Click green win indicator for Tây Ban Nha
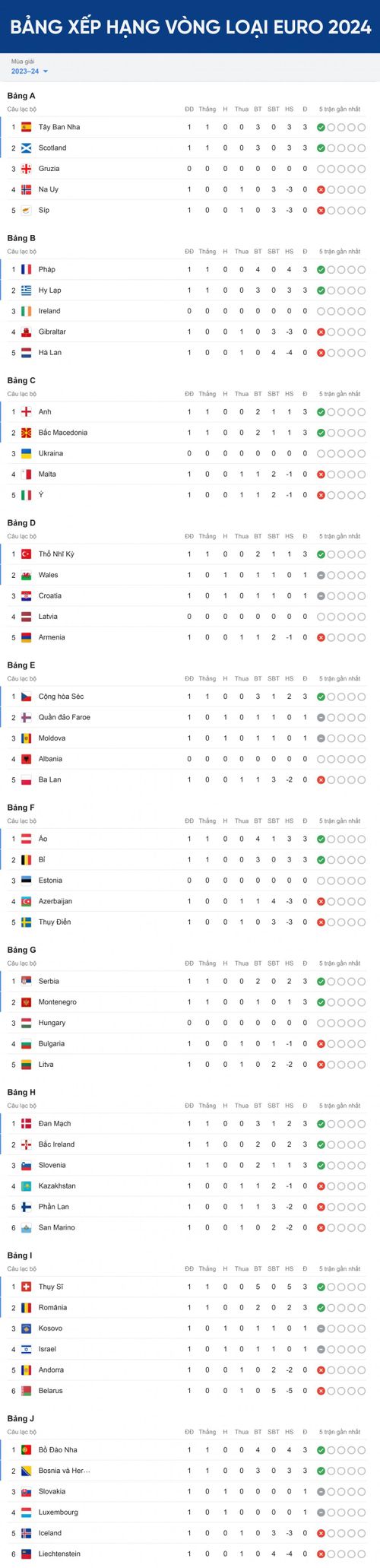The height and width of the screenshot is (1568, 380). coord(321,127)
